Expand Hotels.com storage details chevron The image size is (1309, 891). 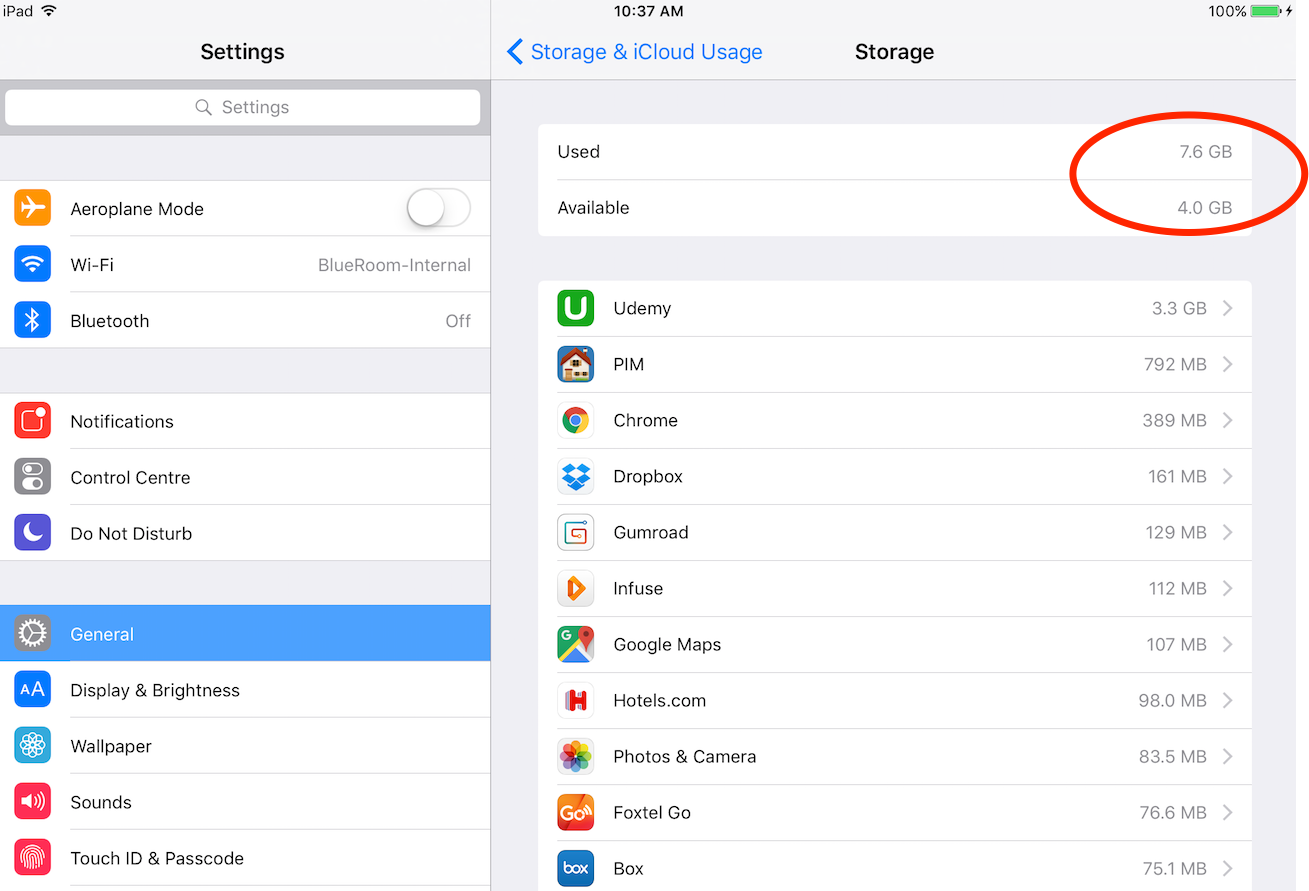(x=1227, y=700)
